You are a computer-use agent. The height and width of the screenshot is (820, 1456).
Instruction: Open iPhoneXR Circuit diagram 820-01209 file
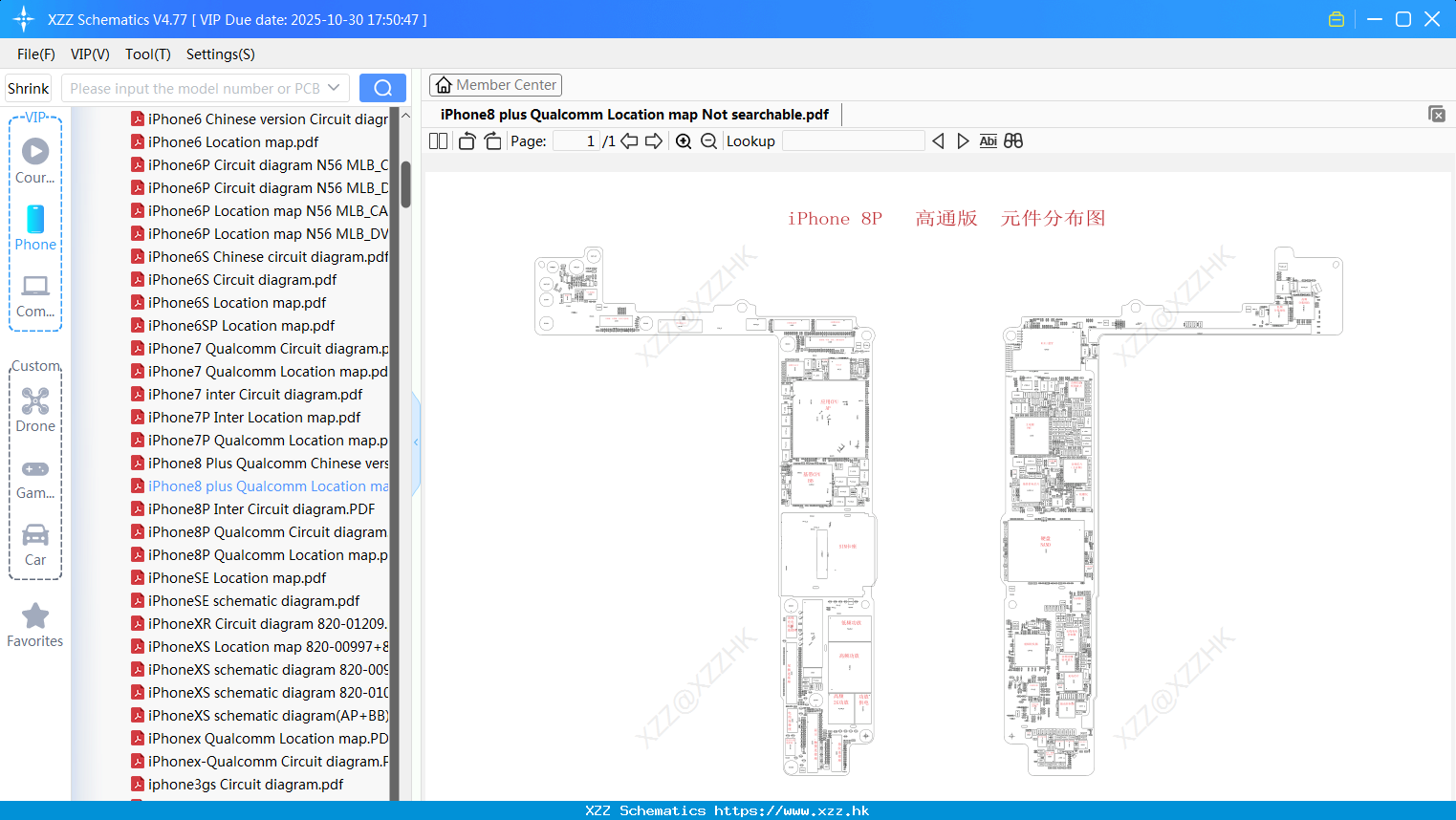[260, 624]
